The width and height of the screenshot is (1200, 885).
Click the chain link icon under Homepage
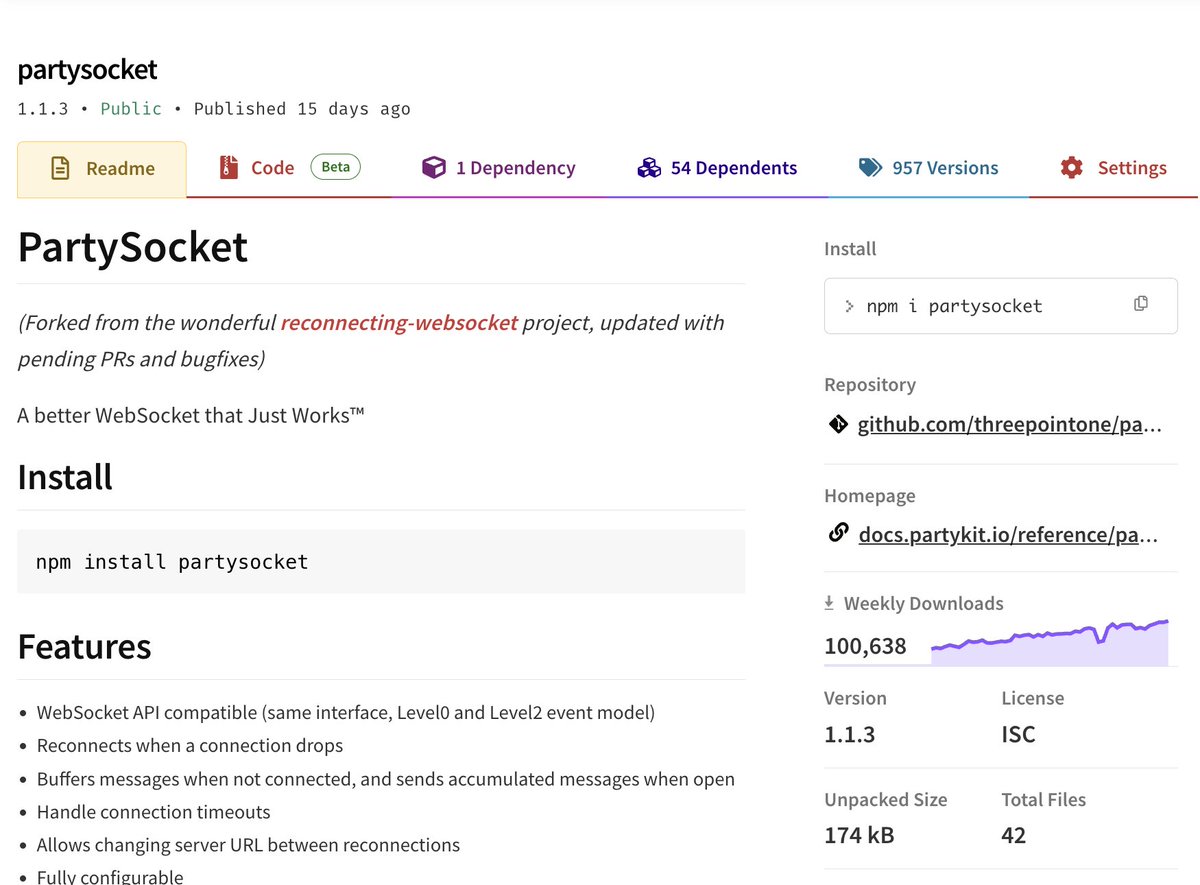click(838, 534)
